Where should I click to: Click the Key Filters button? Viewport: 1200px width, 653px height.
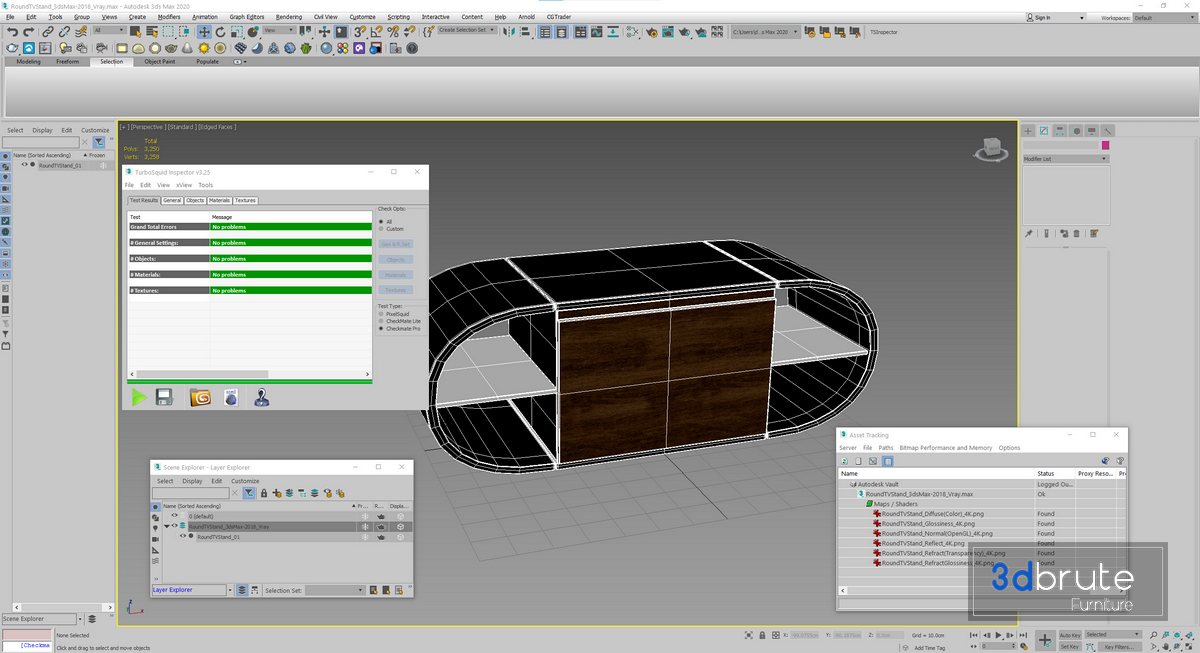(x=1120, y=646)
